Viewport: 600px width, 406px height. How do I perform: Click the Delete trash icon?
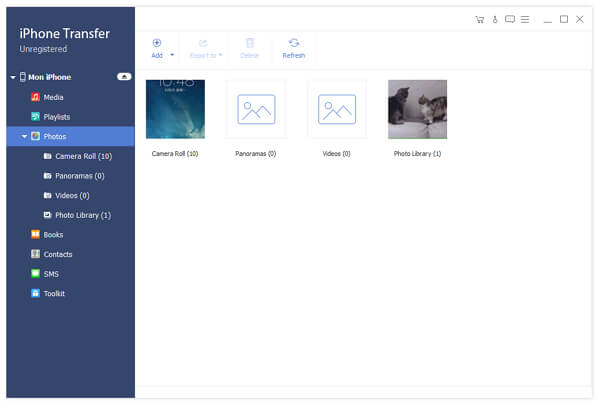pyautogui.click(x=250, y=43)
